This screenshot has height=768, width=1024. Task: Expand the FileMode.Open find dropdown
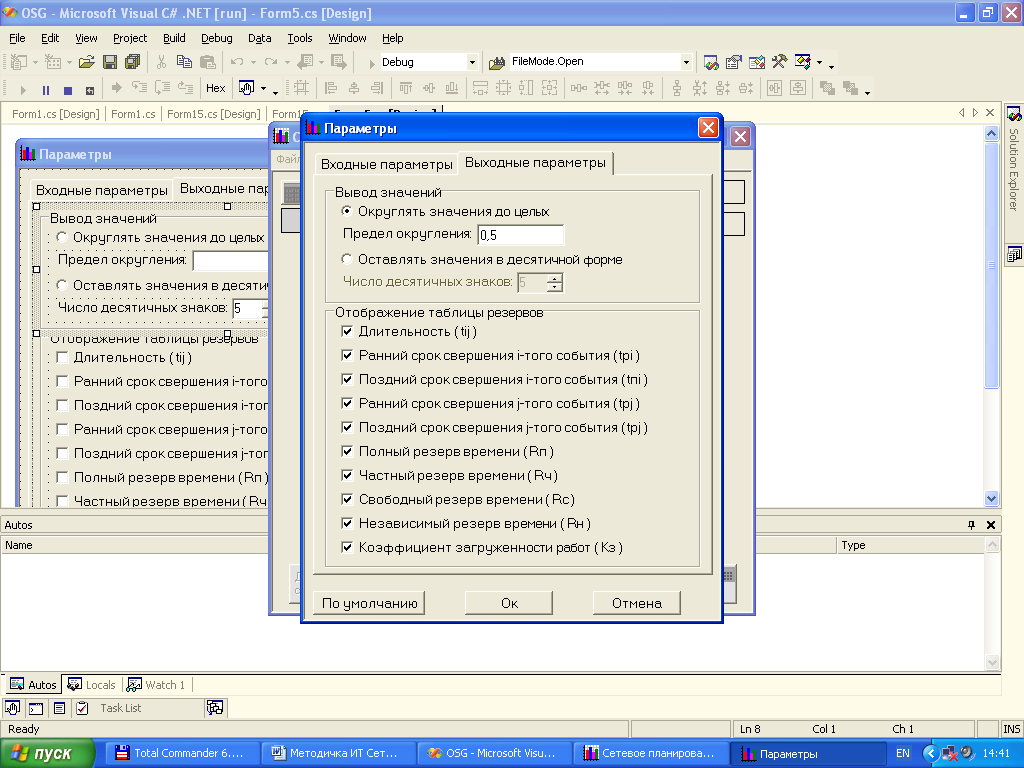click(686, 62)
